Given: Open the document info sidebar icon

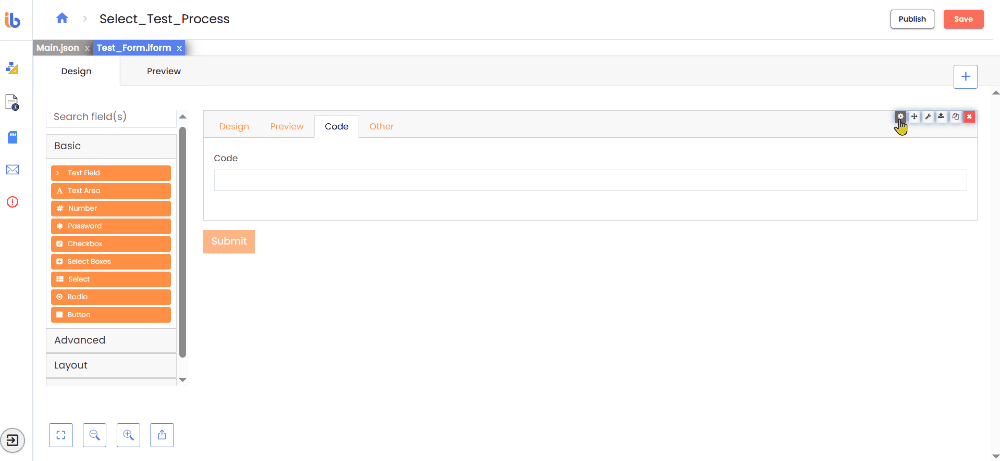Looking at the screenshot, I should click(x=12, y=102).
